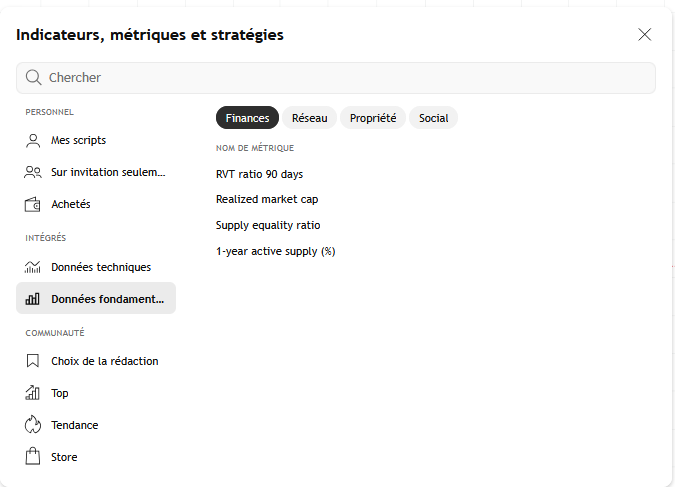Click the person icon beside Mes scripts
This screenshot has height=487, width=675.
pos(33,140)
